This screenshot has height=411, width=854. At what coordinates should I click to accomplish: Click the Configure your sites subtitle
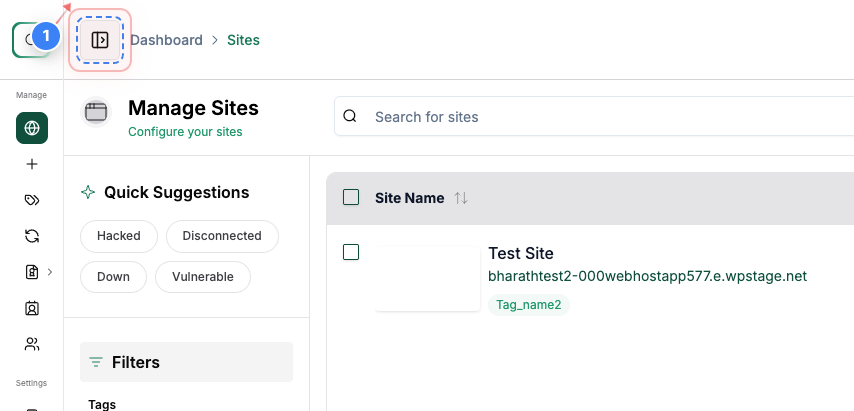[185, 132]
